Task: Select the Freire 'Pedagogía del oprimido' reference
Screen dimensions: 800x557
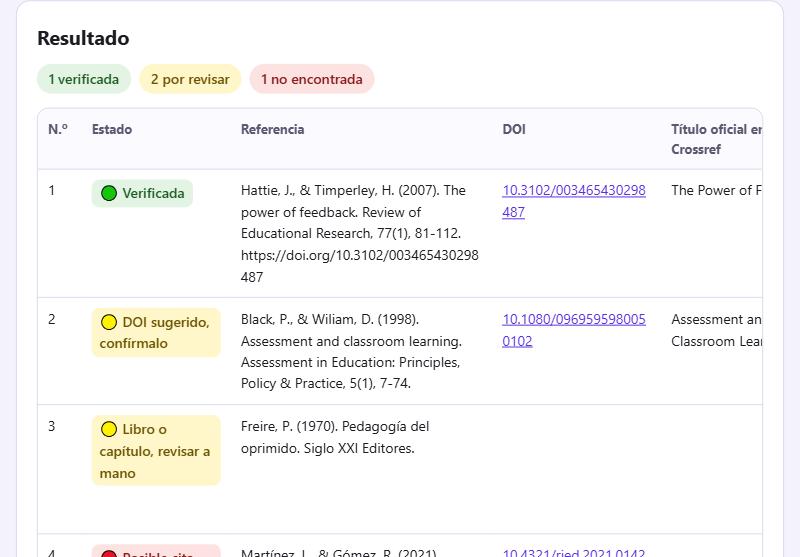Action: click(x=335, y=437)
